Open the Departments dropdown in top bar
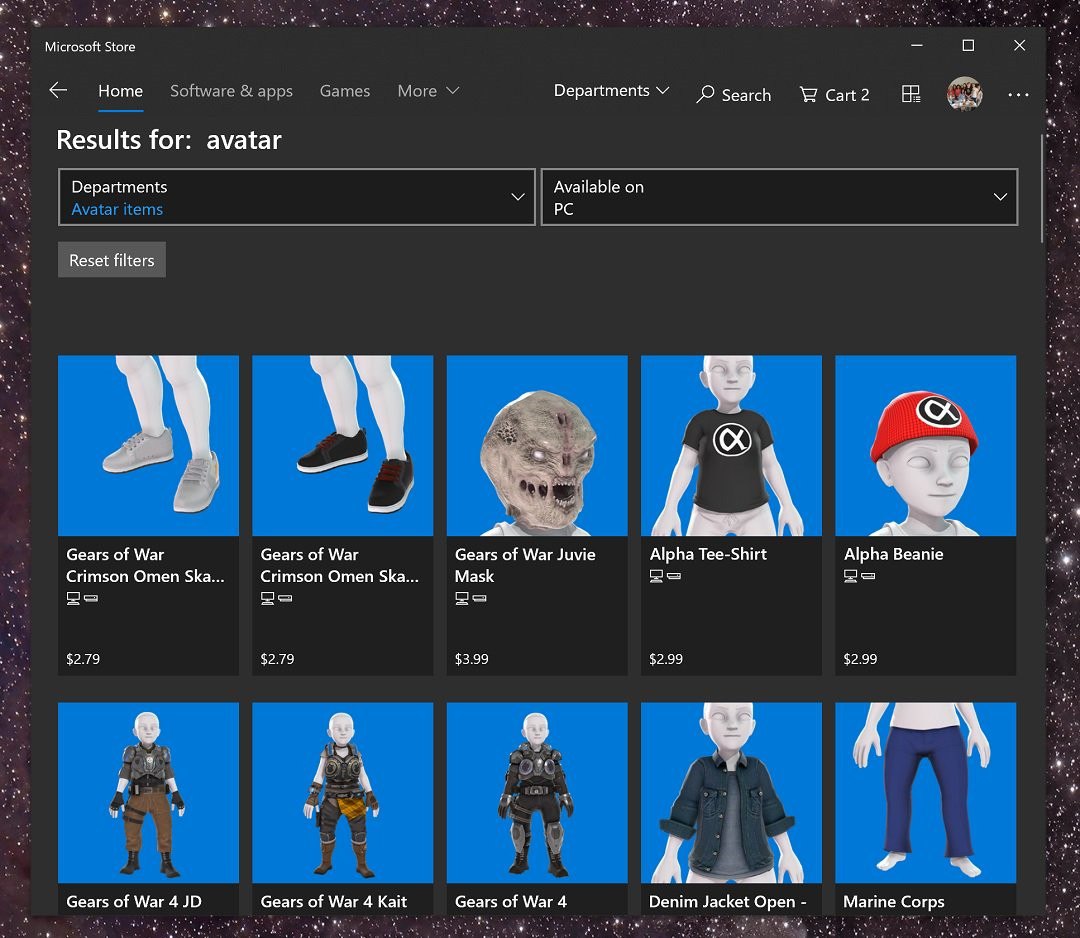 tap(612, 90)
